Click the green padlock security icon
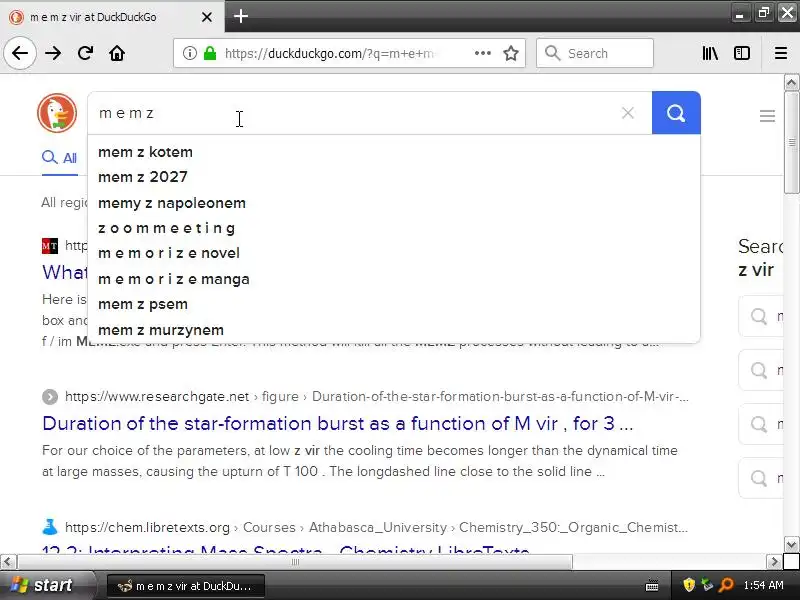 [210, 53]
